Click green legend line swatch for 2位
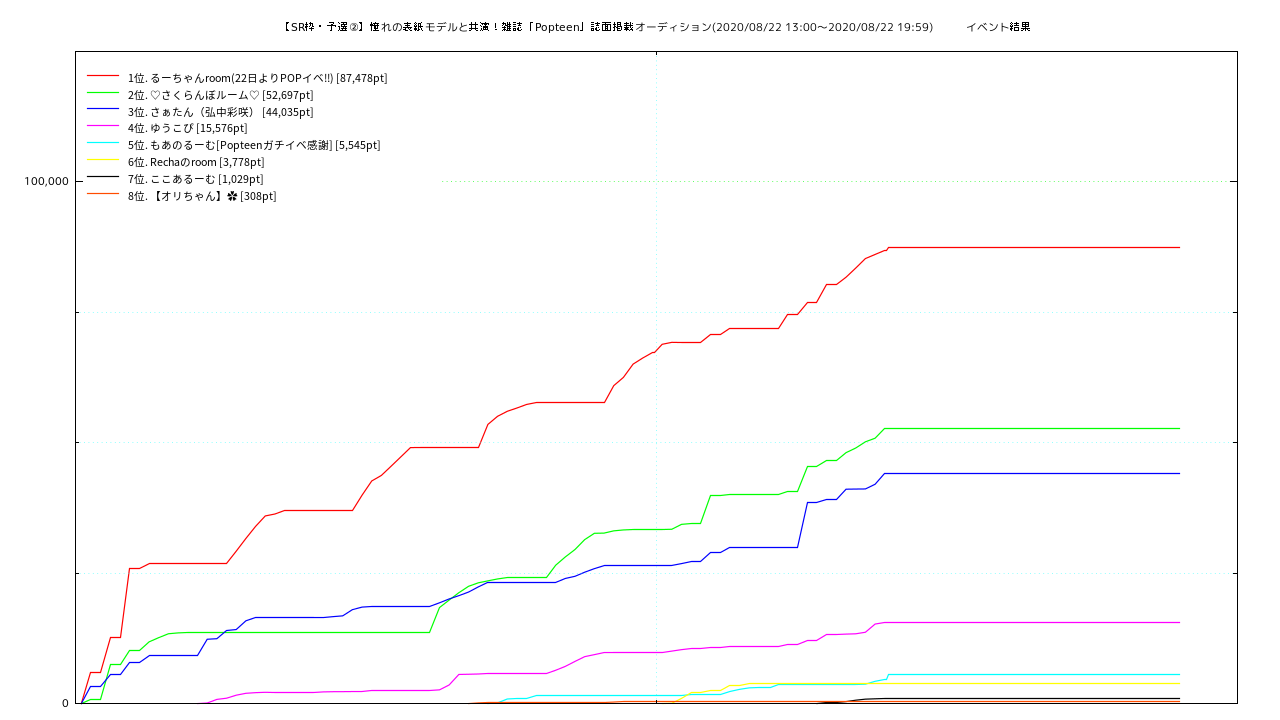Image resolution: width=1280 pixels, height=720 pixels. 104,94
